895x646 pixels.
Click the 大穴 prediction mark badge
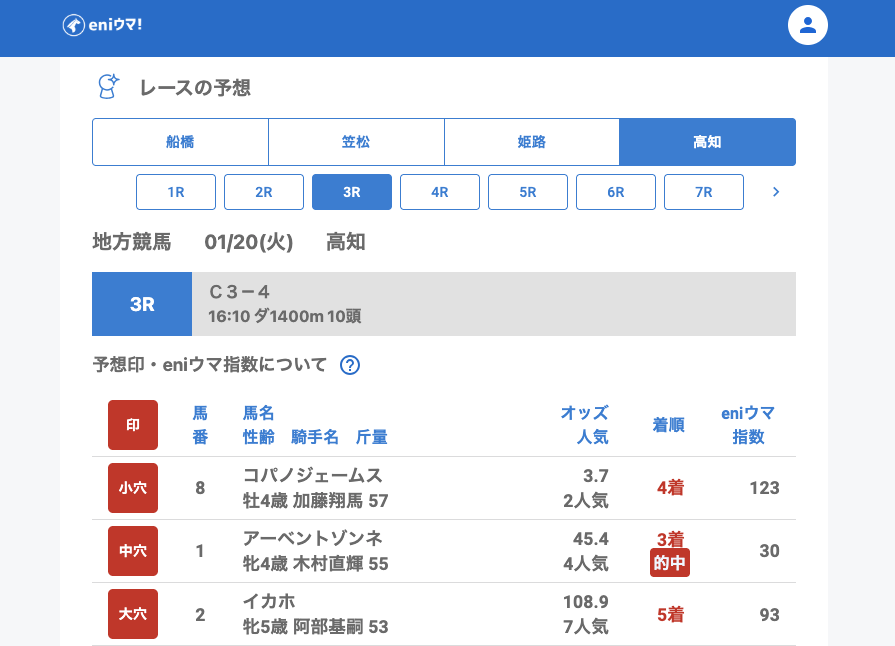(x=133, y=614)
